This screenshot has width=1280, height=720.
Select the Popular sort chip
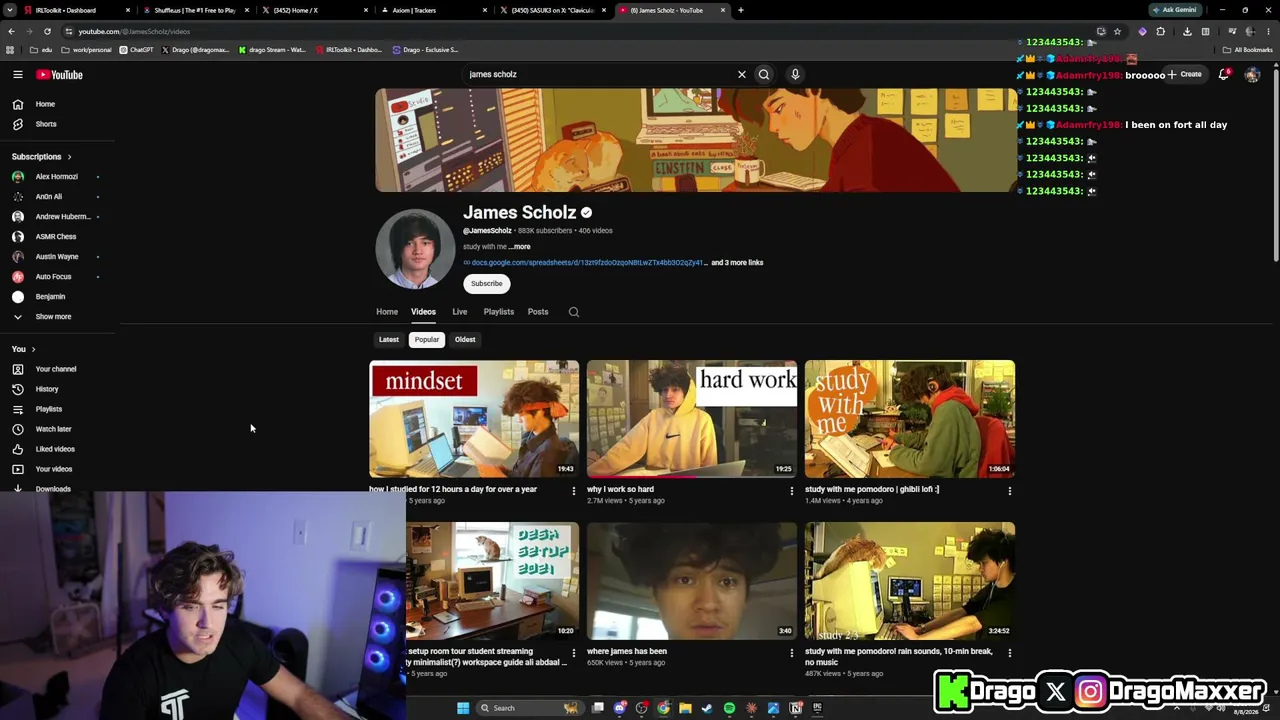pyautogui.click(x=427, y=340)
